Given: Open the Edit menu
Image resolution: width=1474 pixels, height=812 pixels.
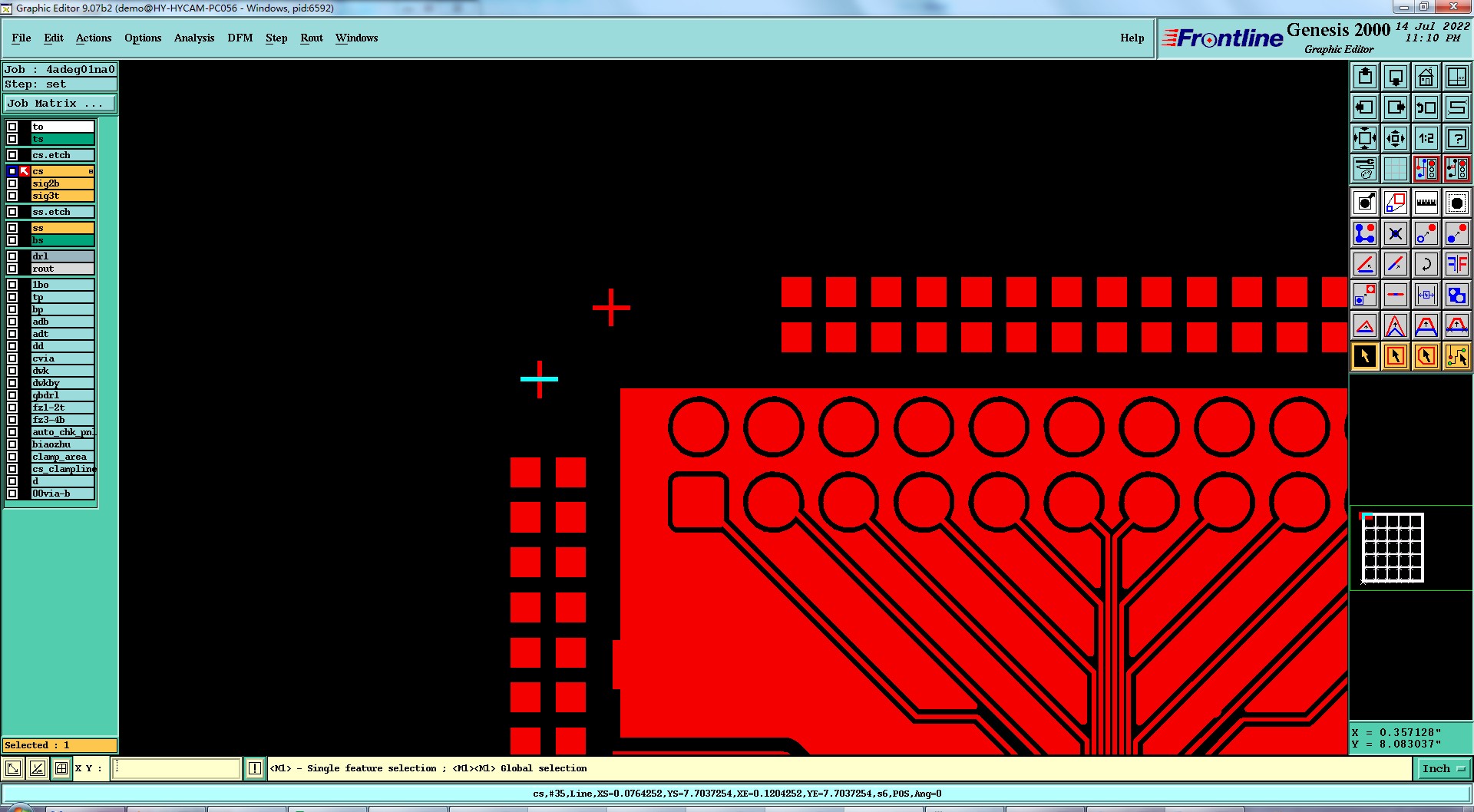Looking at the screenshot, I should point(54,38).
